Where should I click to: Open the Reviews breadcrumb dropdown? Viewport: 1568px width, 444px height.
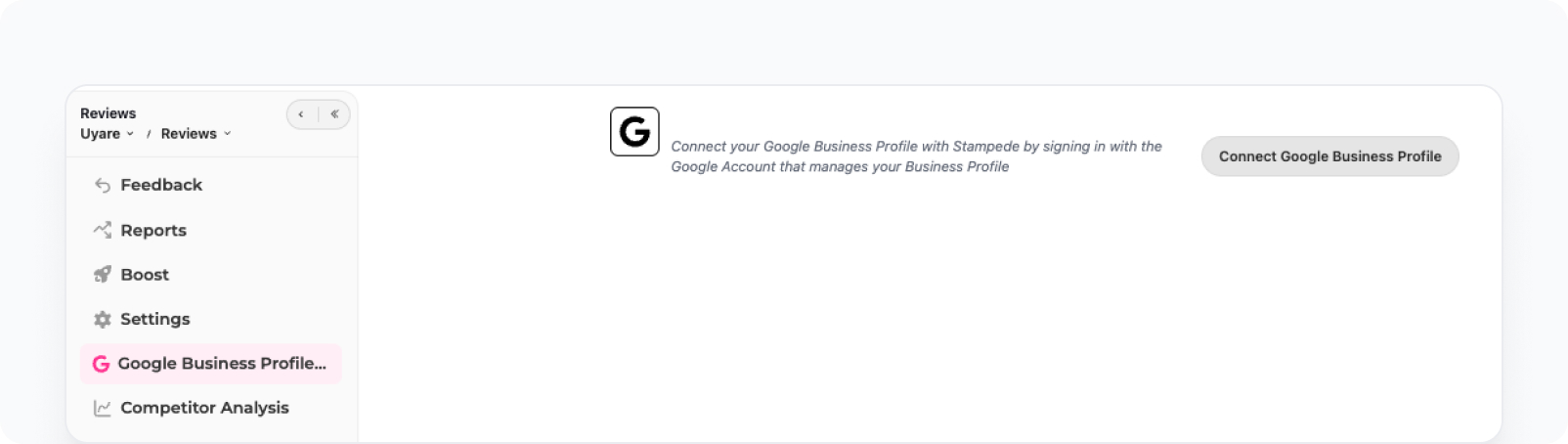[x=196, y=134]
